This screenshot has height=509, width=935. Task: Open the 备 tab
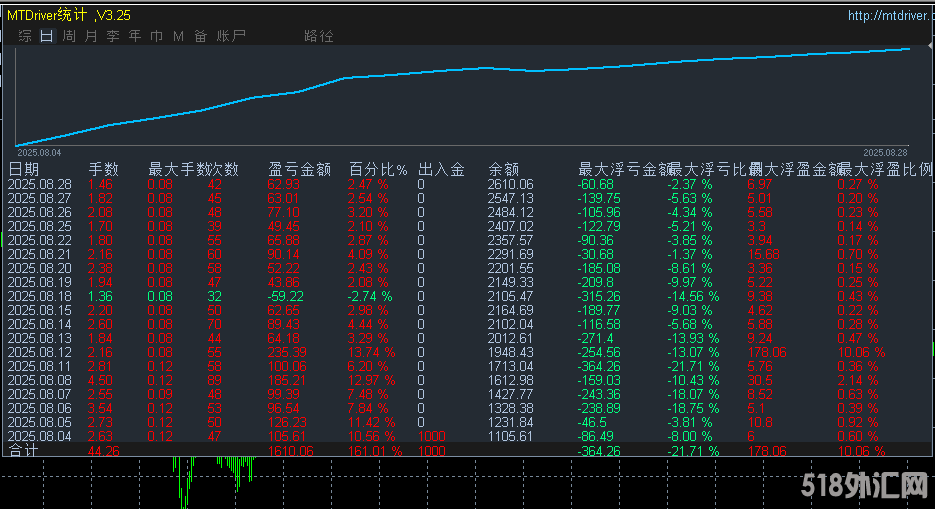tap(201, 36)
